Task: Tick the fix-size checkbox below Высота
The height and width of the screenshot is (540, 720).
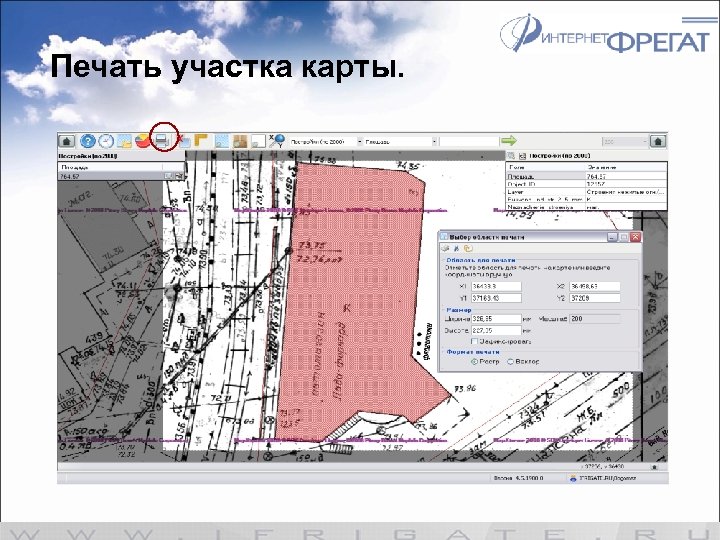Action: click(474, 341)
